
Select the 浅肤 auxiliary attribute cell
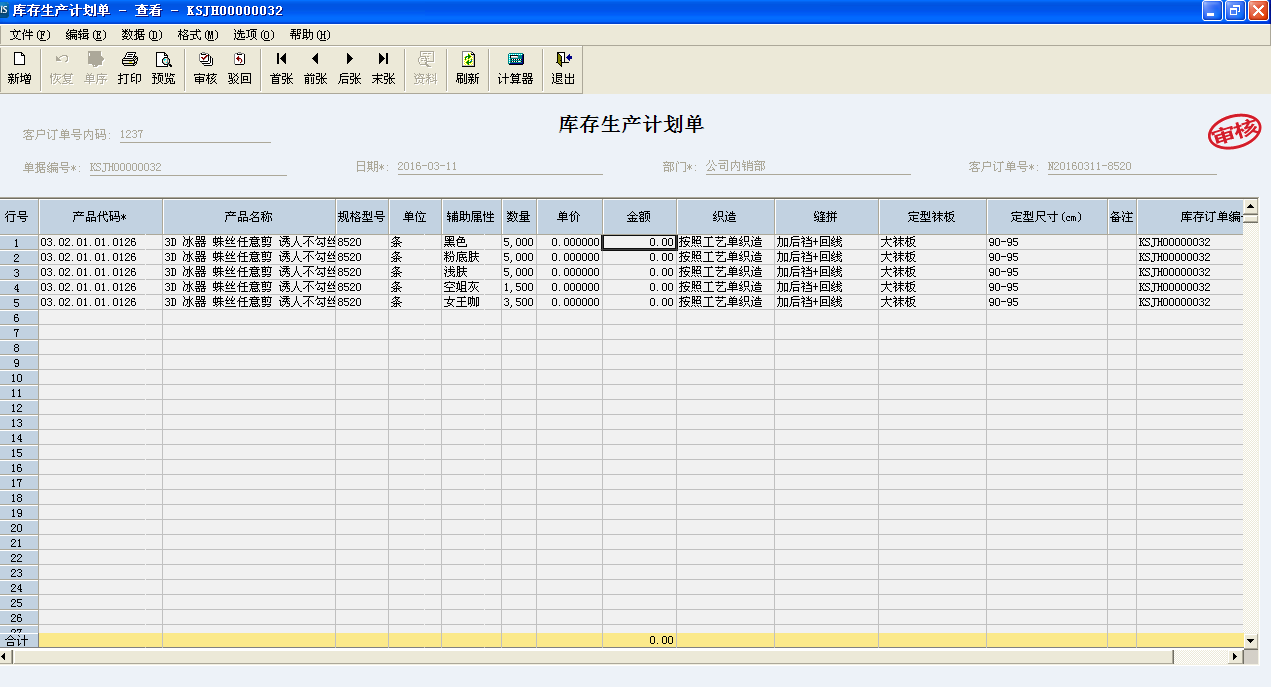pyautogui.click(x=471, y=272)
